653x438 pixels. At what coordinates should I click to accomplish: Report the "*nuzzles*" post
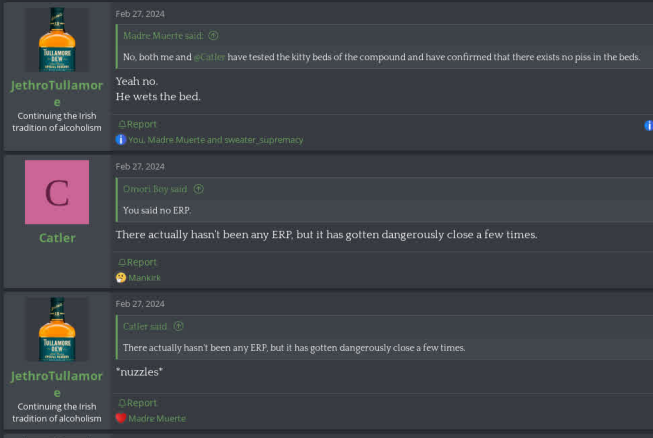click(x=137, y=402)
